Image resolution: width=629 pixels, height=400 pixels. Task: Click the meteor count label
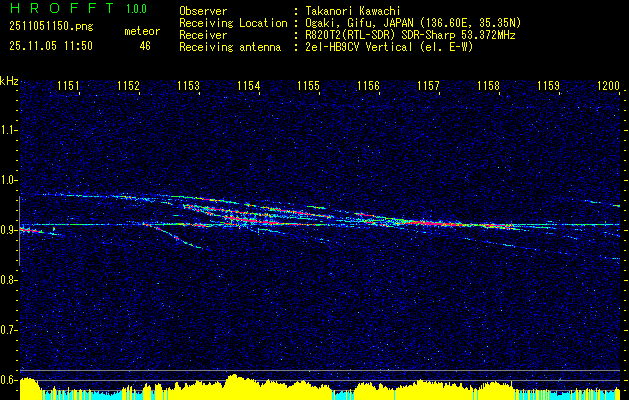coord(142,31)
